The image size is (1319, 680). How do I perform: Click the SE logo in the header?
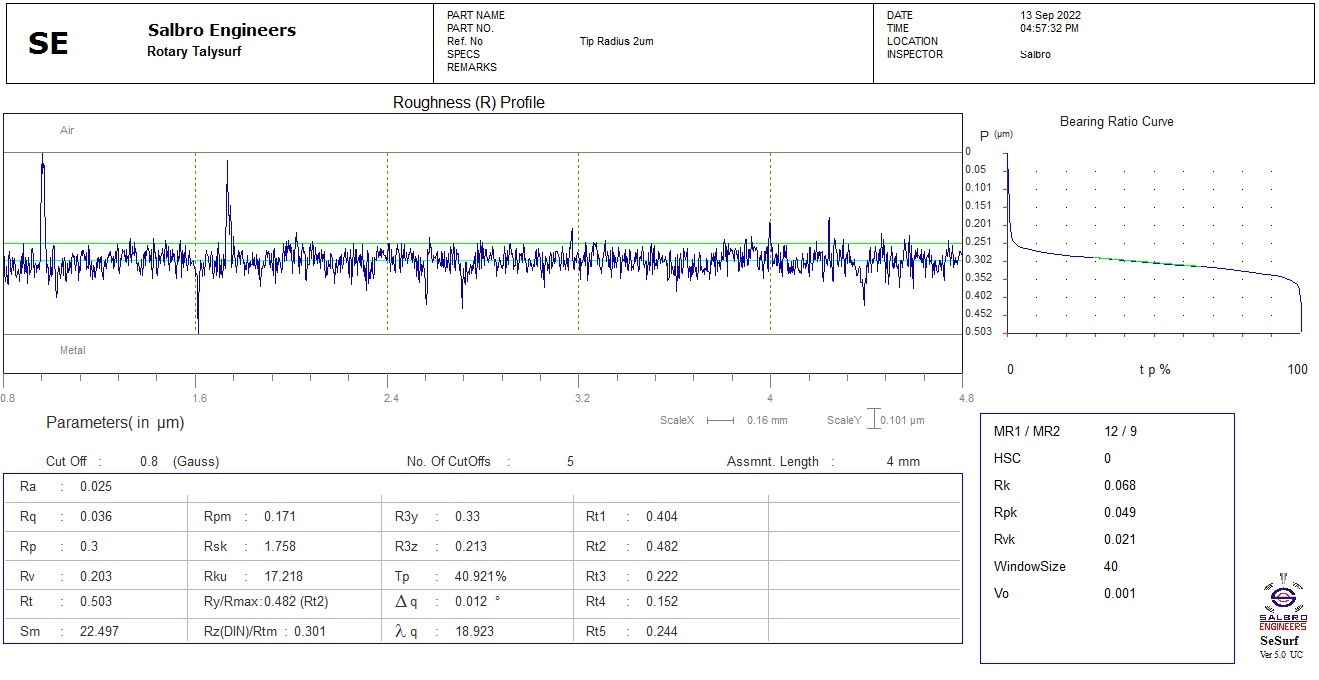tap(48, 44)
